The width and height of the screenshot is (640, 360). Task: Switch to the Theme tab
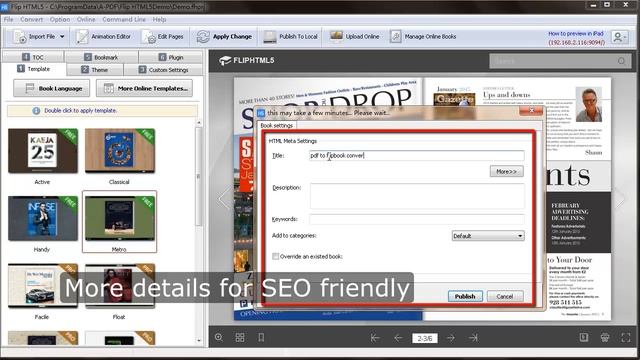click(95, 70)
